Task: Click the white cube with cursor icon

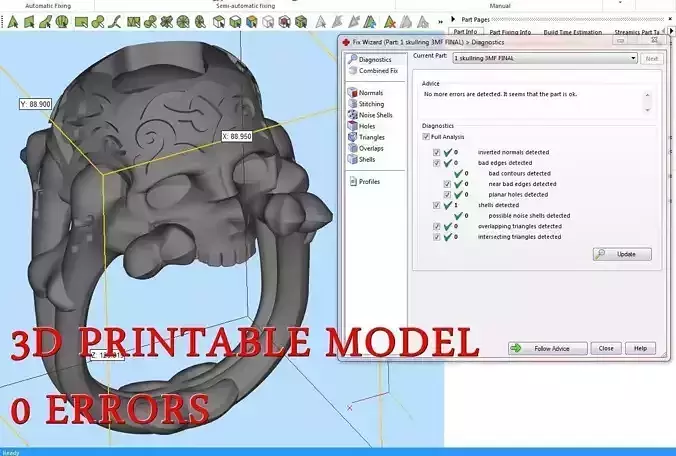Action: [x=219, y=22]
